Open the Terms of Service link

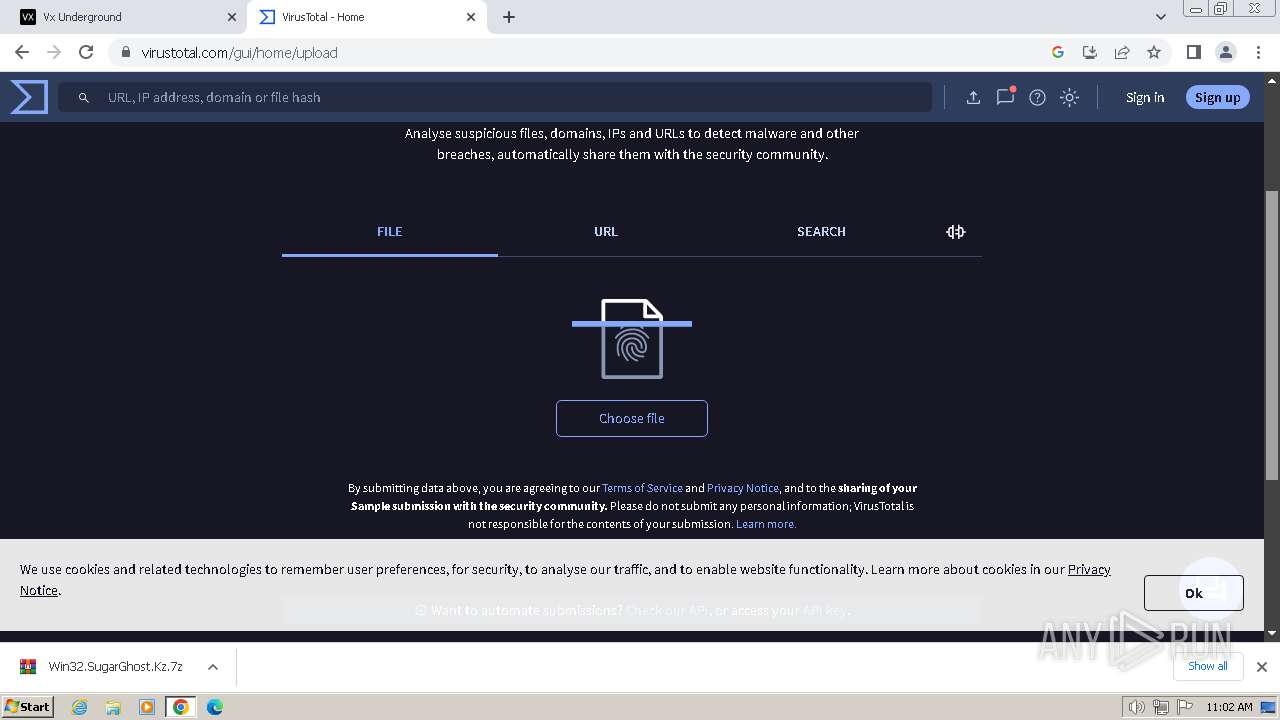[642, 488]
